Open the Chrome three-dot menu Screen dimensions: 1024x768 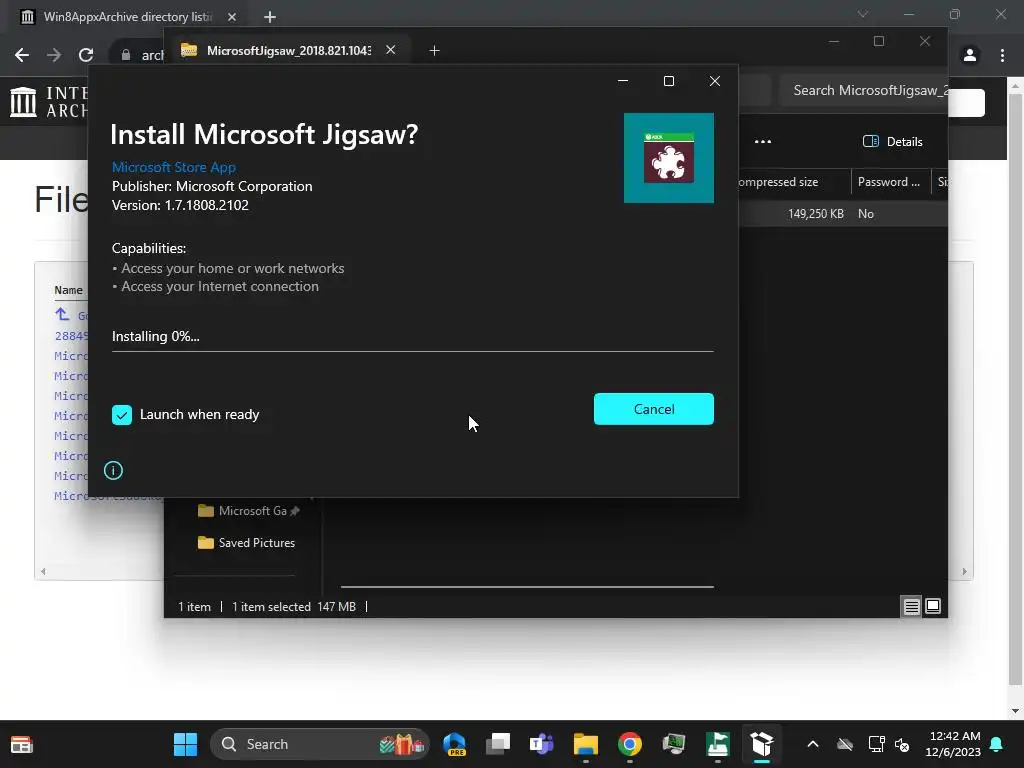coord(1002,56)
